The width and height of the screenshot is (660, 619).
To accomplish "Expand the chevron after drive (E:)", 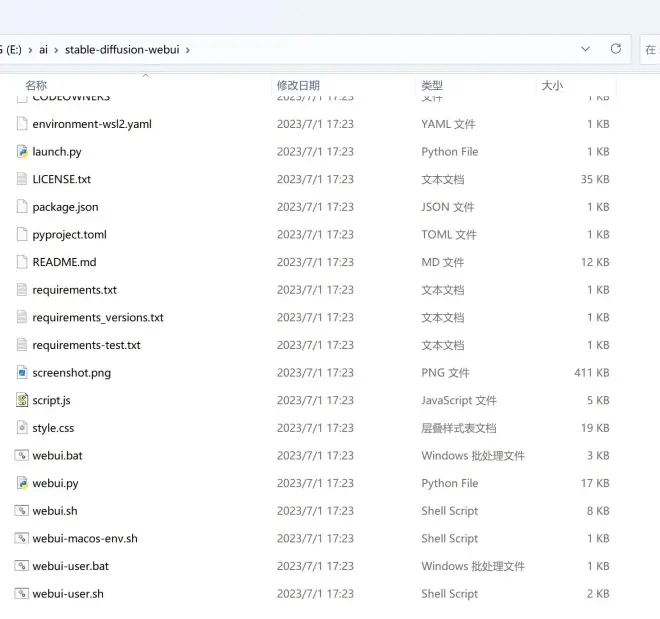I will 30,50.
